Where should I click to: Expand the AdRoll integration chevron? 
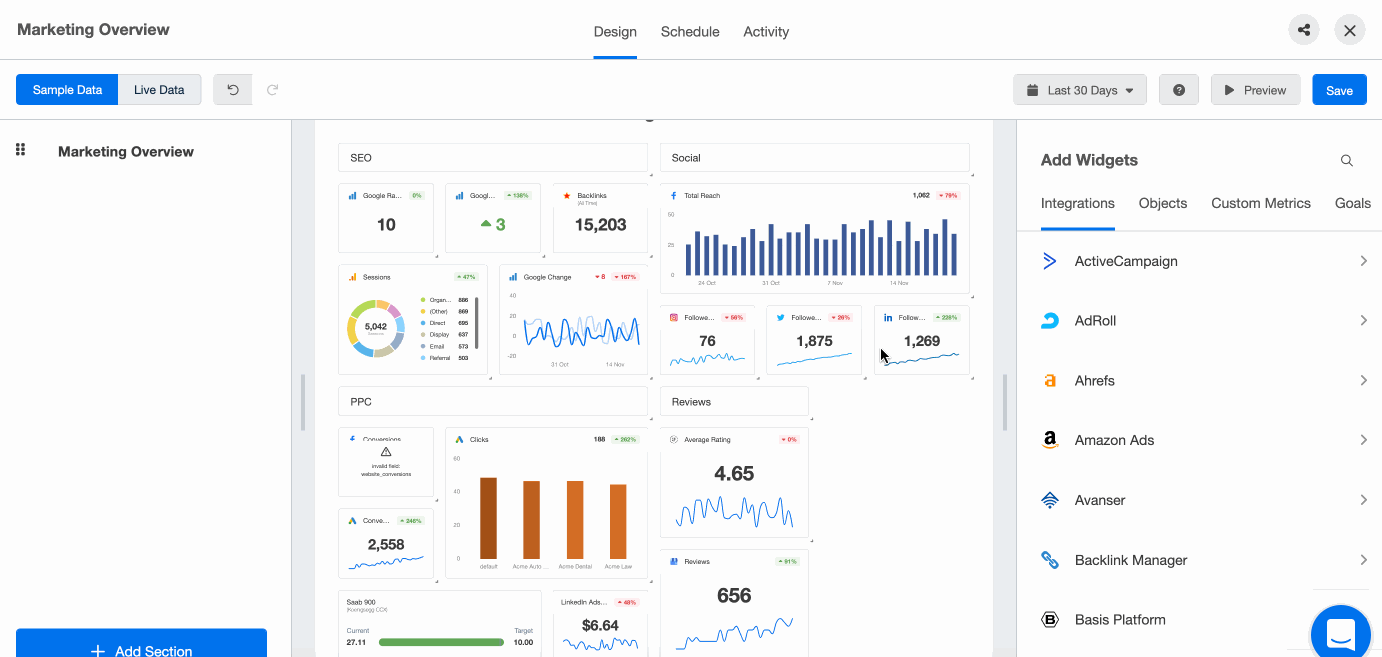coord(1363,321)
